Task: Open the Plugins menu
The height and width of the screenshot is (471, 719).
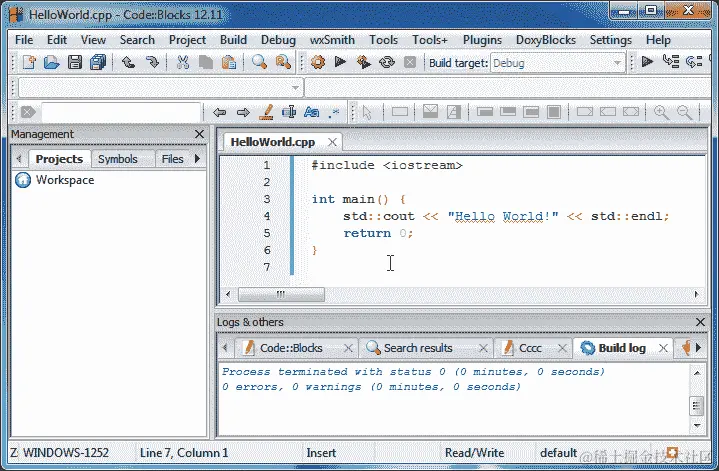Action: point(482,40)
